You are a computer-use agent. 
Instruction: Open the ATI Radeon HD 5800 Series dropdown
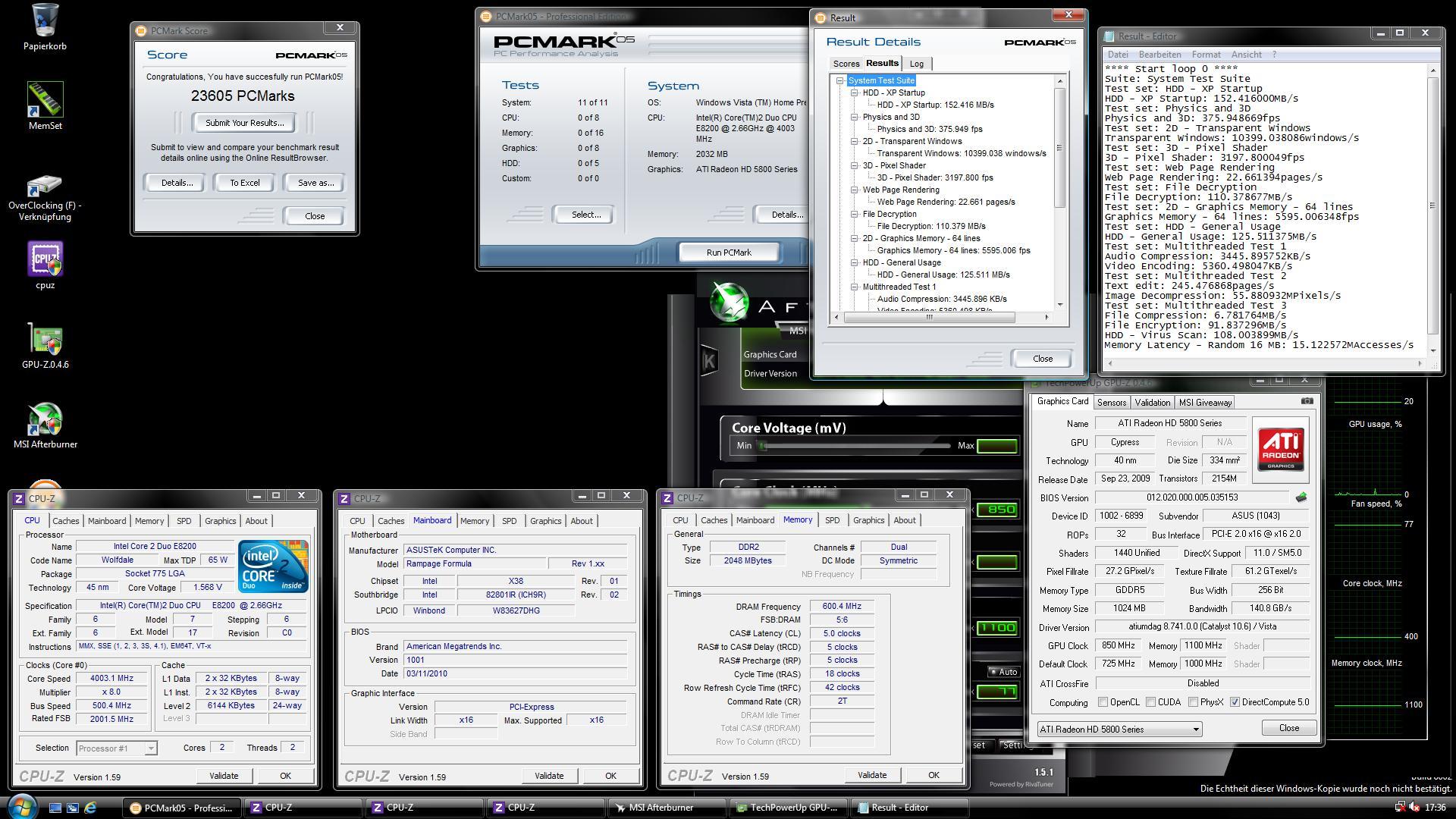pos(1120,729)
